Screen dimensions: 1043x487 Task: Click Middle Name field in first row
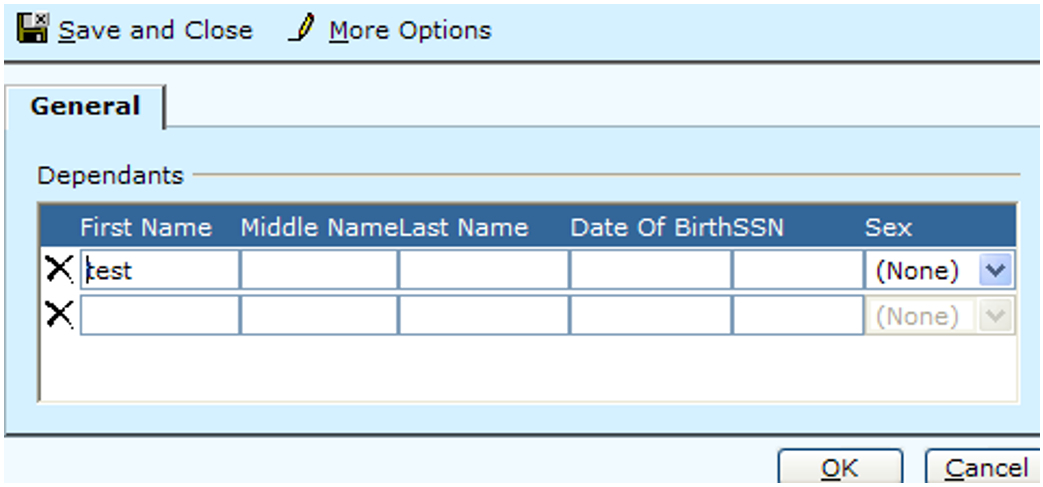click(x=319, y=270)
